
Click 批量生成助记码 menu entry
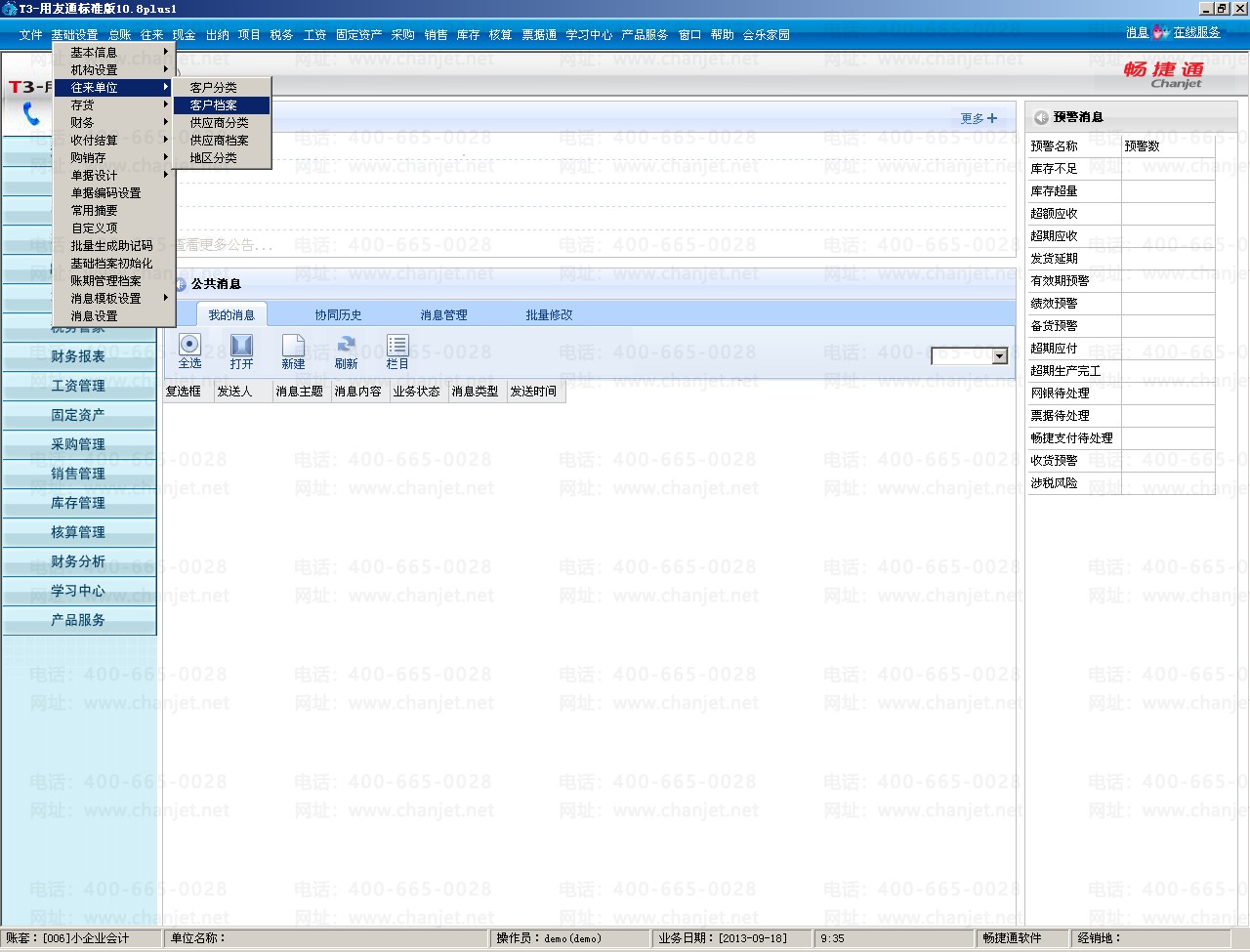point(113,246)
